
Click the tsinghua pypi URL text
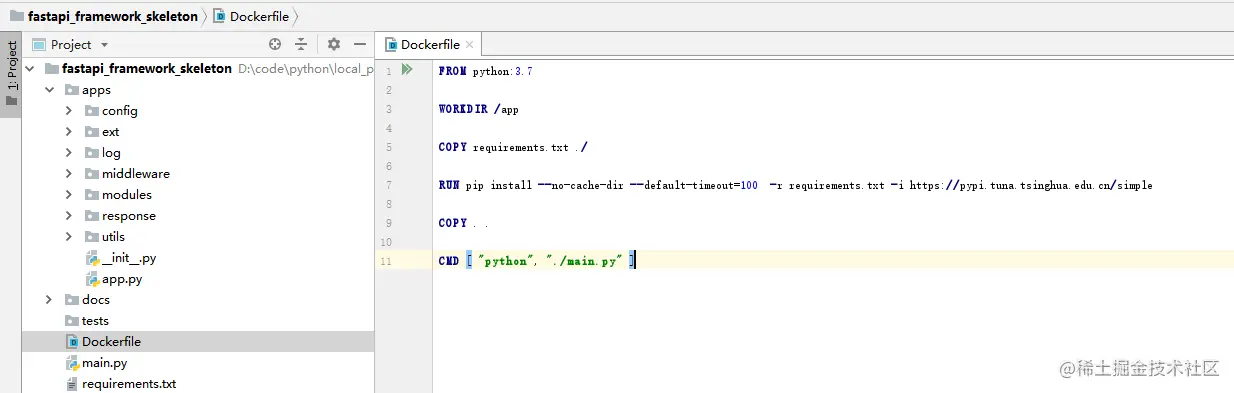tap(1030, 185)
